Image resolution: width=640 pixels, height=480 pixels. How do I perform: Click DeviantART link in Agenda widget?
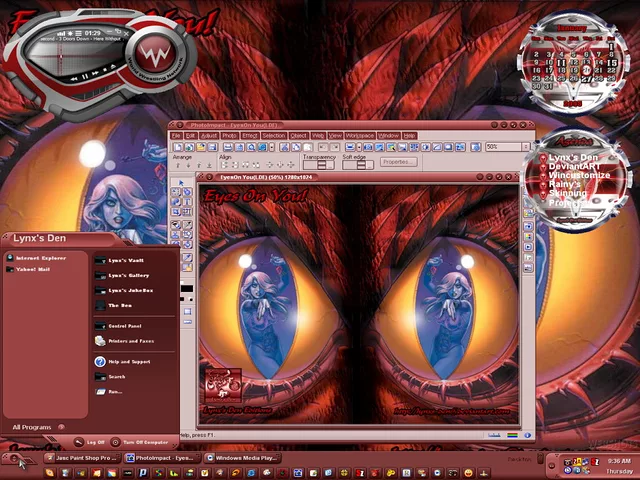574,167
